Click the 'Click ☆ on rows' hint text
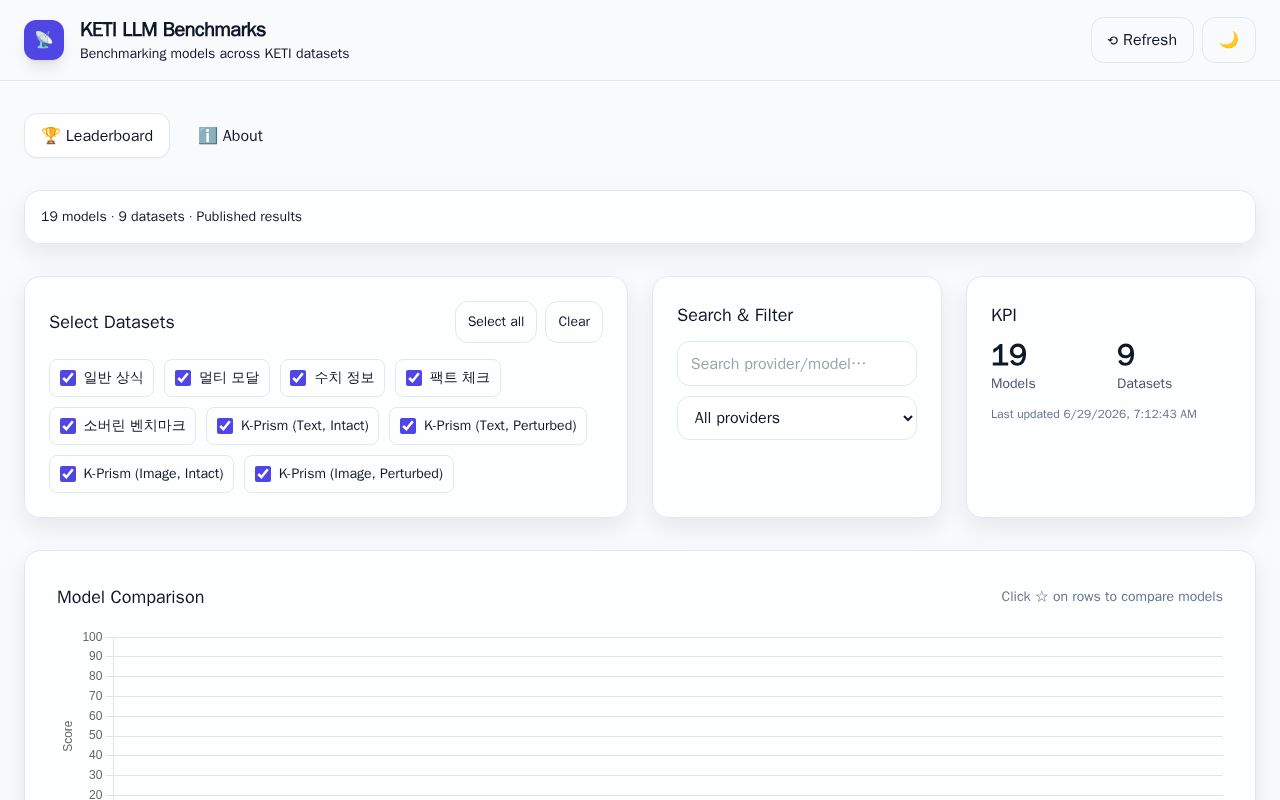 tap(1112, 597)
